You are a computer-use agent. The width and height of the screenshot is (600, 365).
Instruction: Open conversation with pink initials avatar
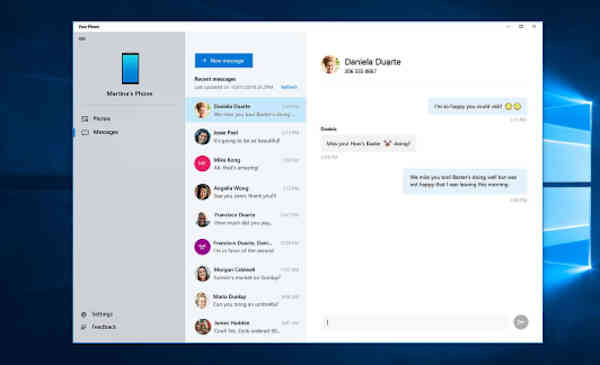[246, 164]
